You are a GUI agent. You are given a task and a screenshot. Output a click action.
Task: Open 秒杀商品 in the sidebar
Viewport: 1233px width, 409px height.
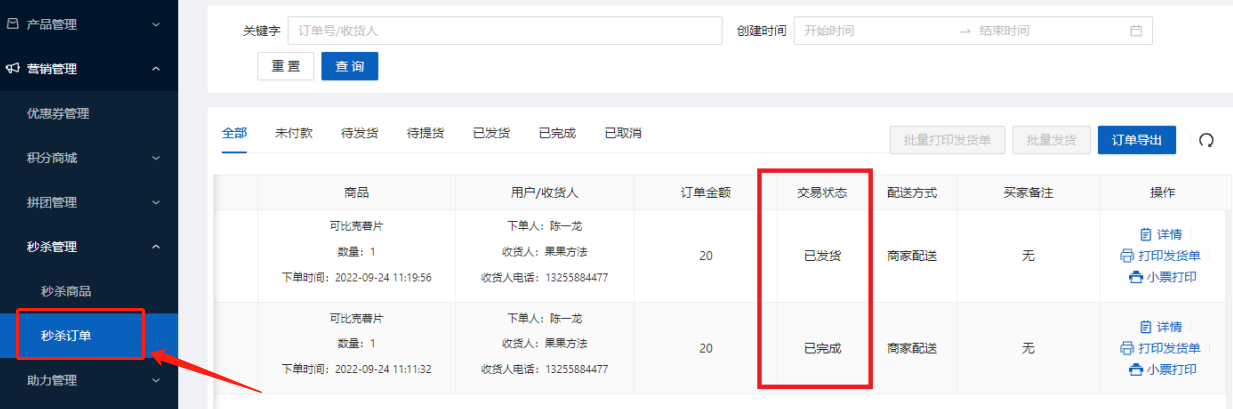66,291
